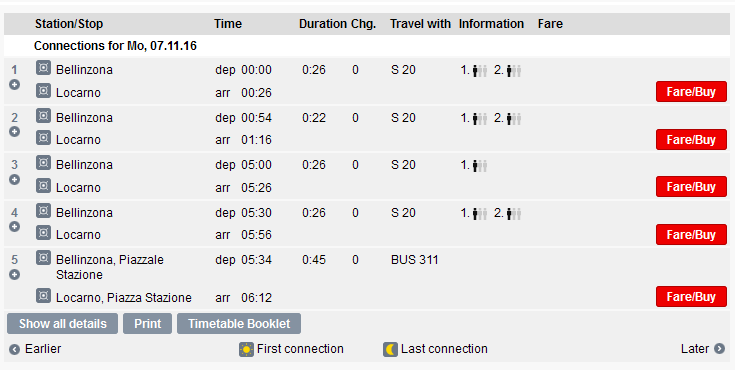Click station icon next to Bellinzona in connection 1
Image resolution: width=735 pixels, height=372 pixels.
[x=43, y=68]
